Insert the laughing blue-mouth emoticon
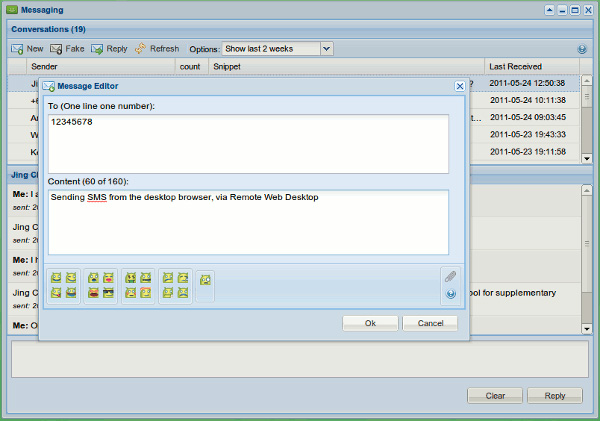Screen dimensions: 600x421 click(71, 293)
